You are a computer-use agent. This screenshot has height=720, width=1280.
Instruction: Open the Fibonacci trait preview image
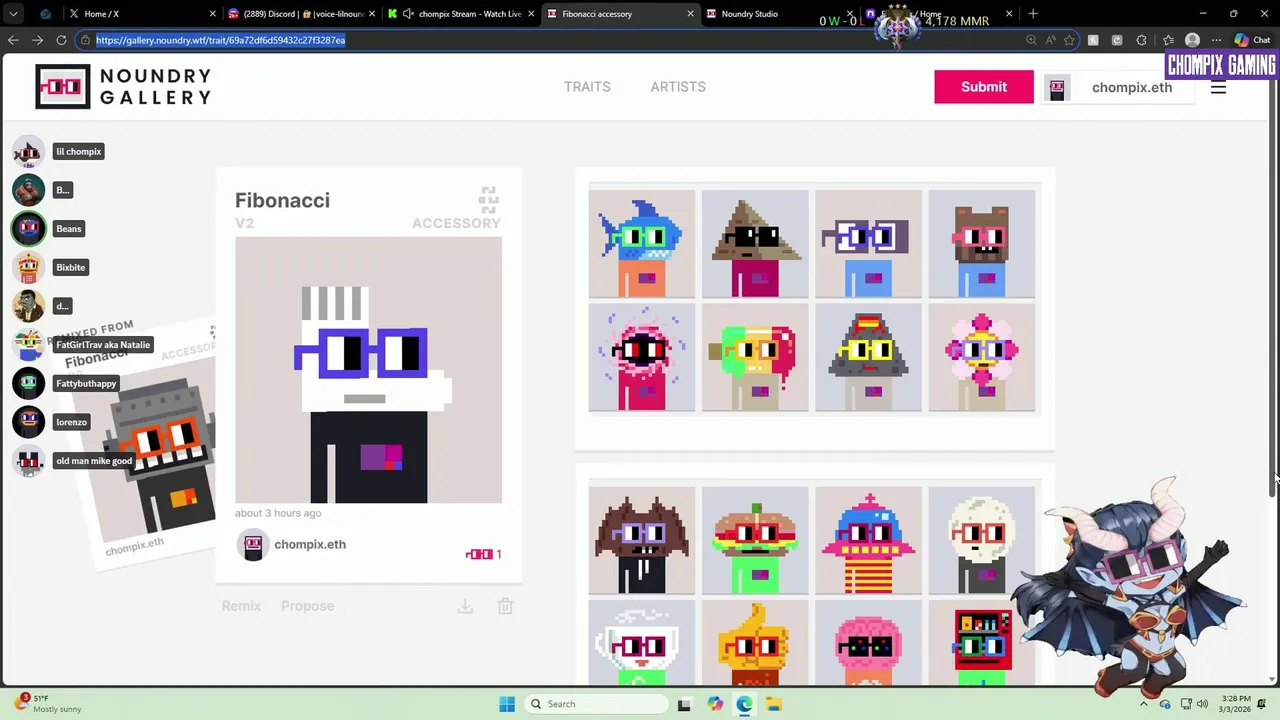[x=368, y=371]
